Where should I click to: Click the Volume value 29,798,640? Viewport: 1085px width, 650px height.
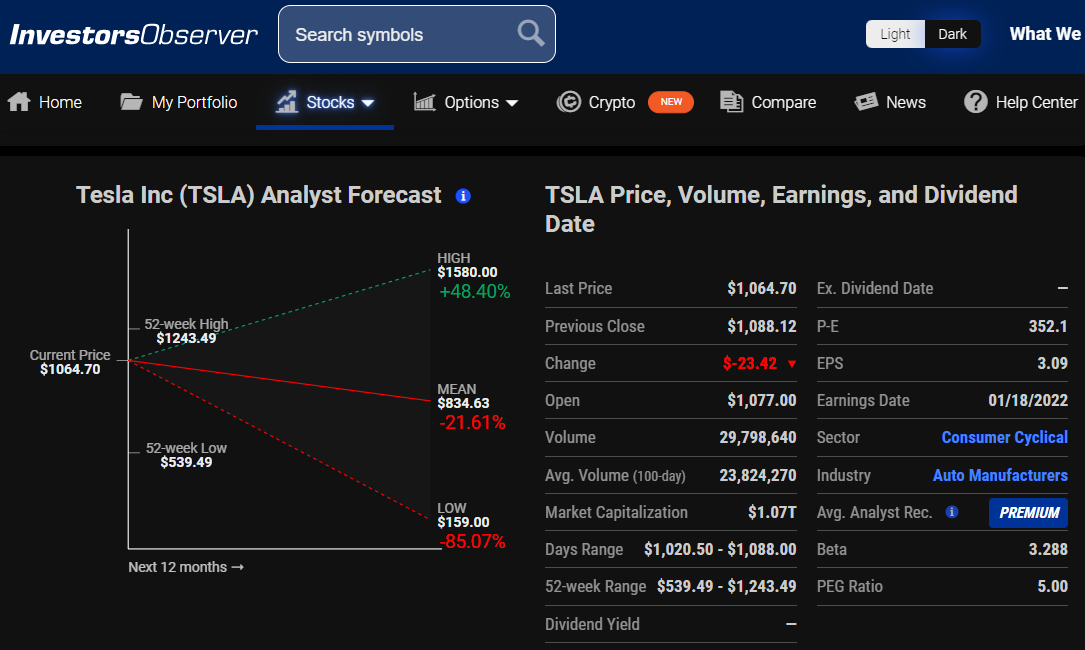[x=758, y=437]
